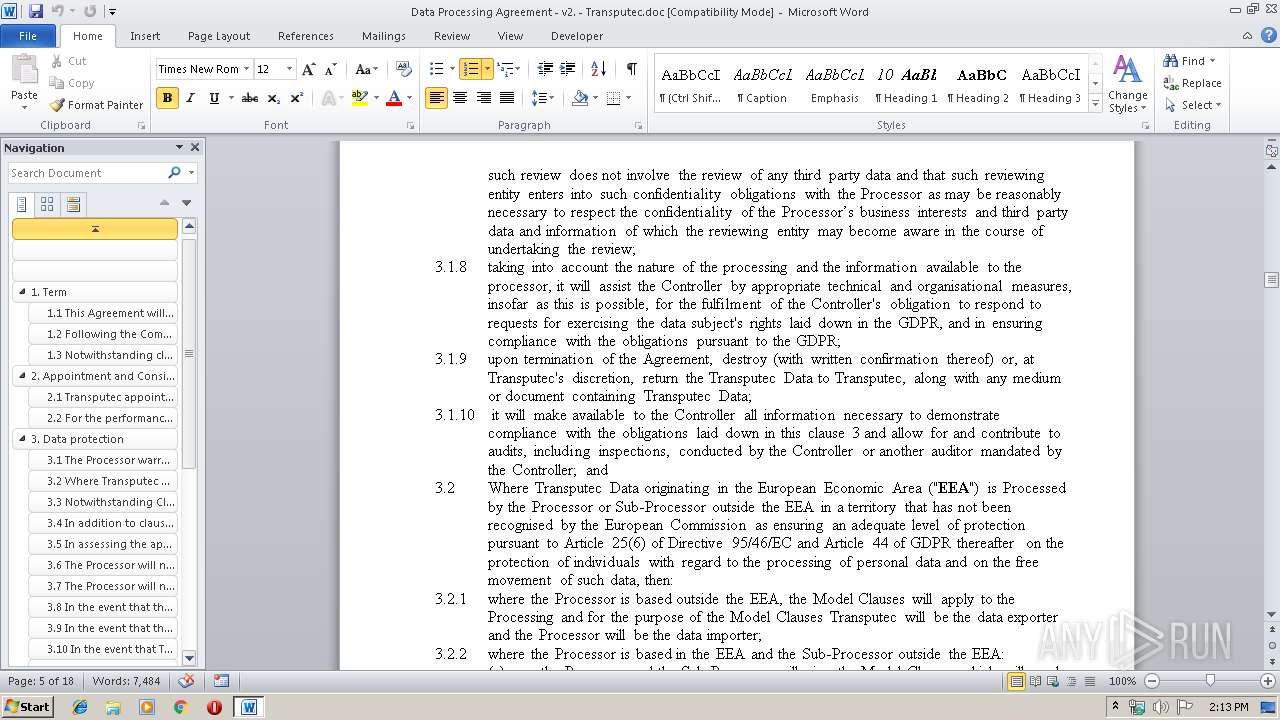Grow the font size
This screenshot has height=720, width=1280.
(x=309, y=69)
